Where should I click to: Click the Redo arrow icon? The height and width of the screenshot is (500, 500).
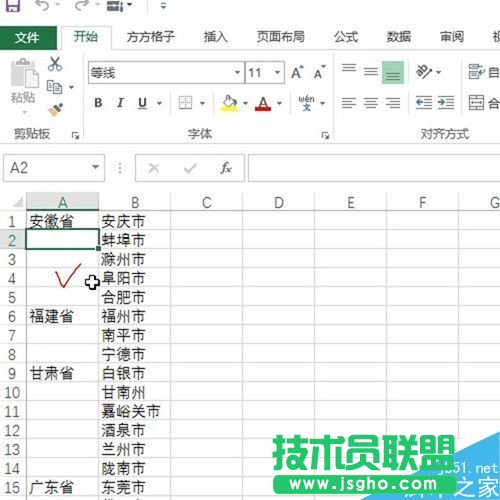coord(81,5)
